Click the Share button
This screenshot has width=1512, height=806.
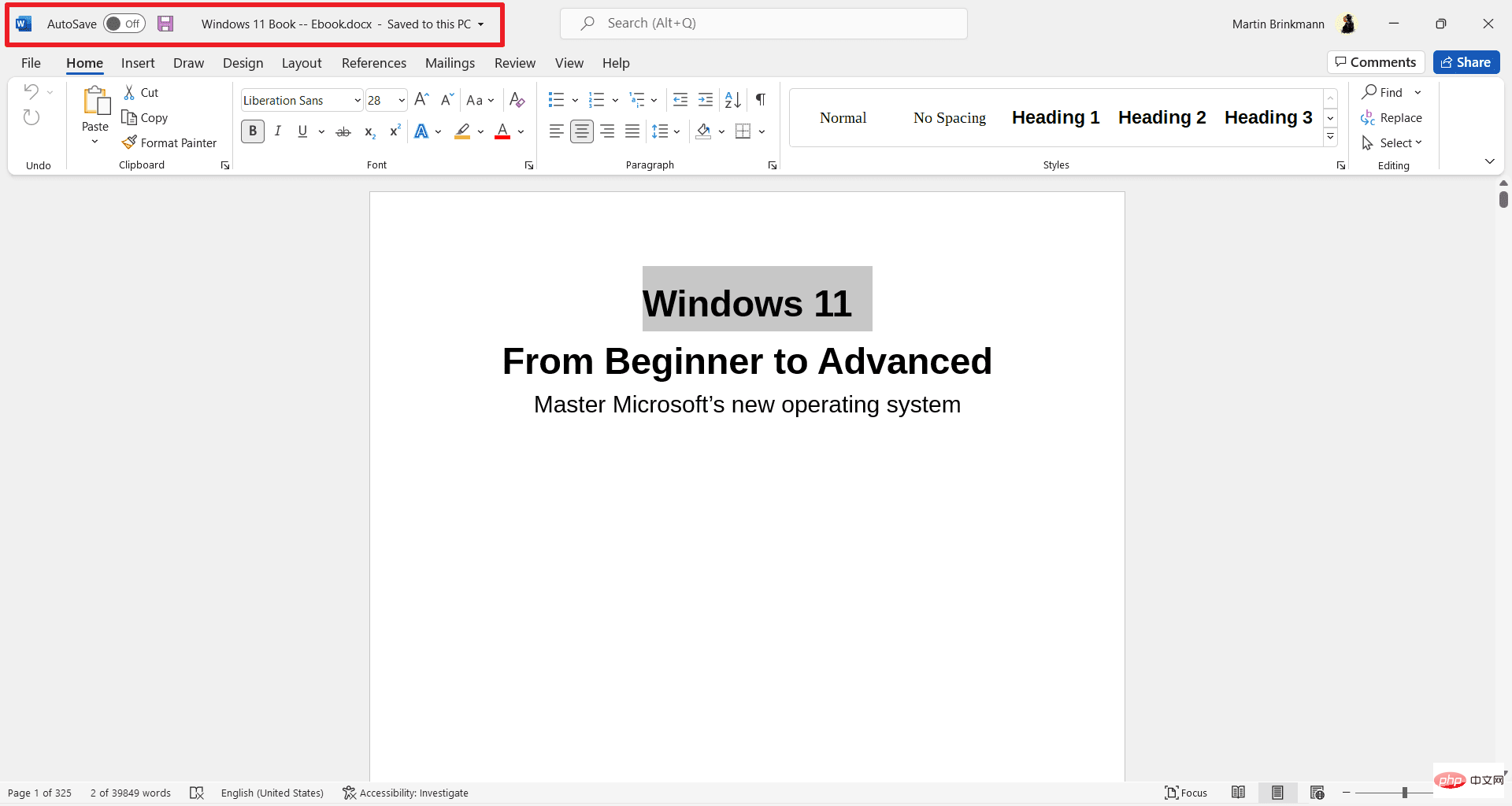(1466, 62)
